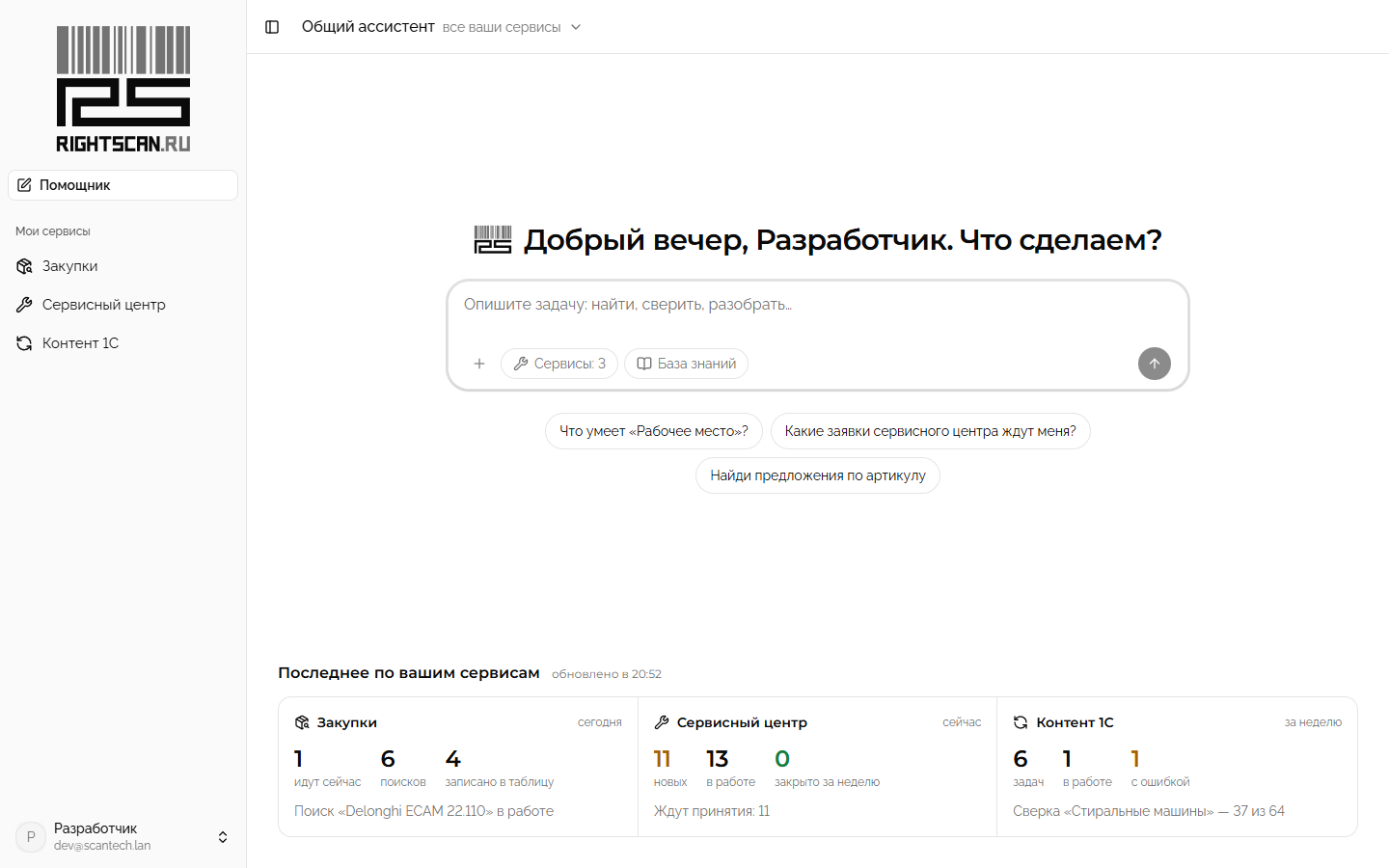Click the dev@scantech.lan email text

coord(102,846)
